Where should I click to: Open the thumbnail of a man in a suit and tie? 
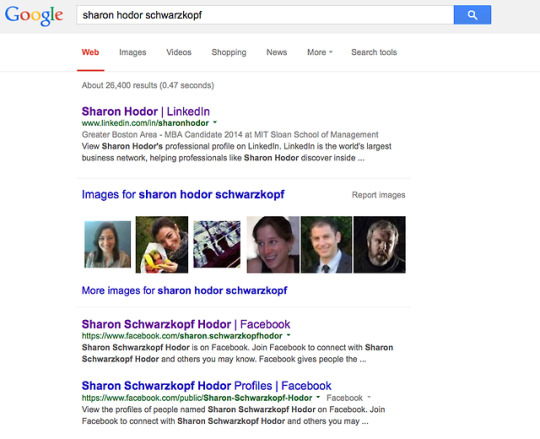point(326,244)
